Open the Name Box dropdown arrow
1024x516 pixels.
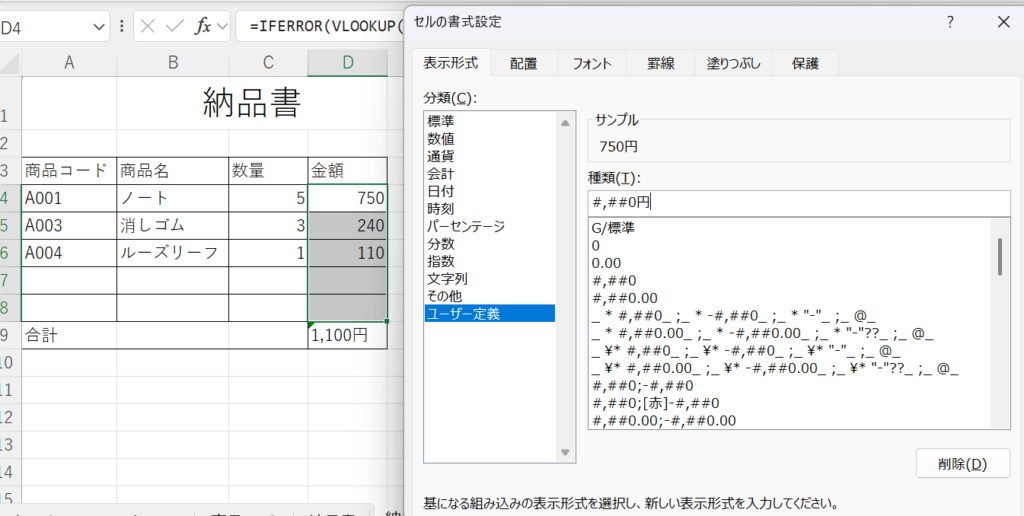[x=99, y=27]
